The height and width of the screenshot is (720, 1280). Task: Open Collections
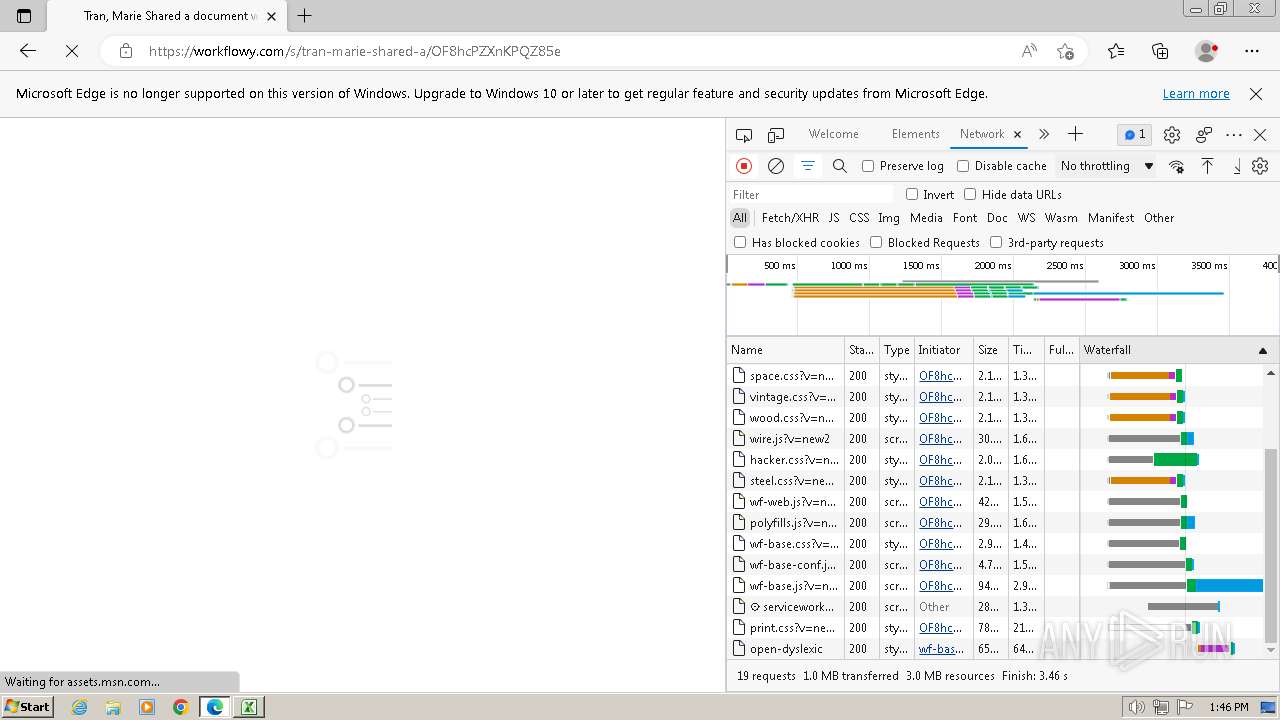(x=1160, y=51)
